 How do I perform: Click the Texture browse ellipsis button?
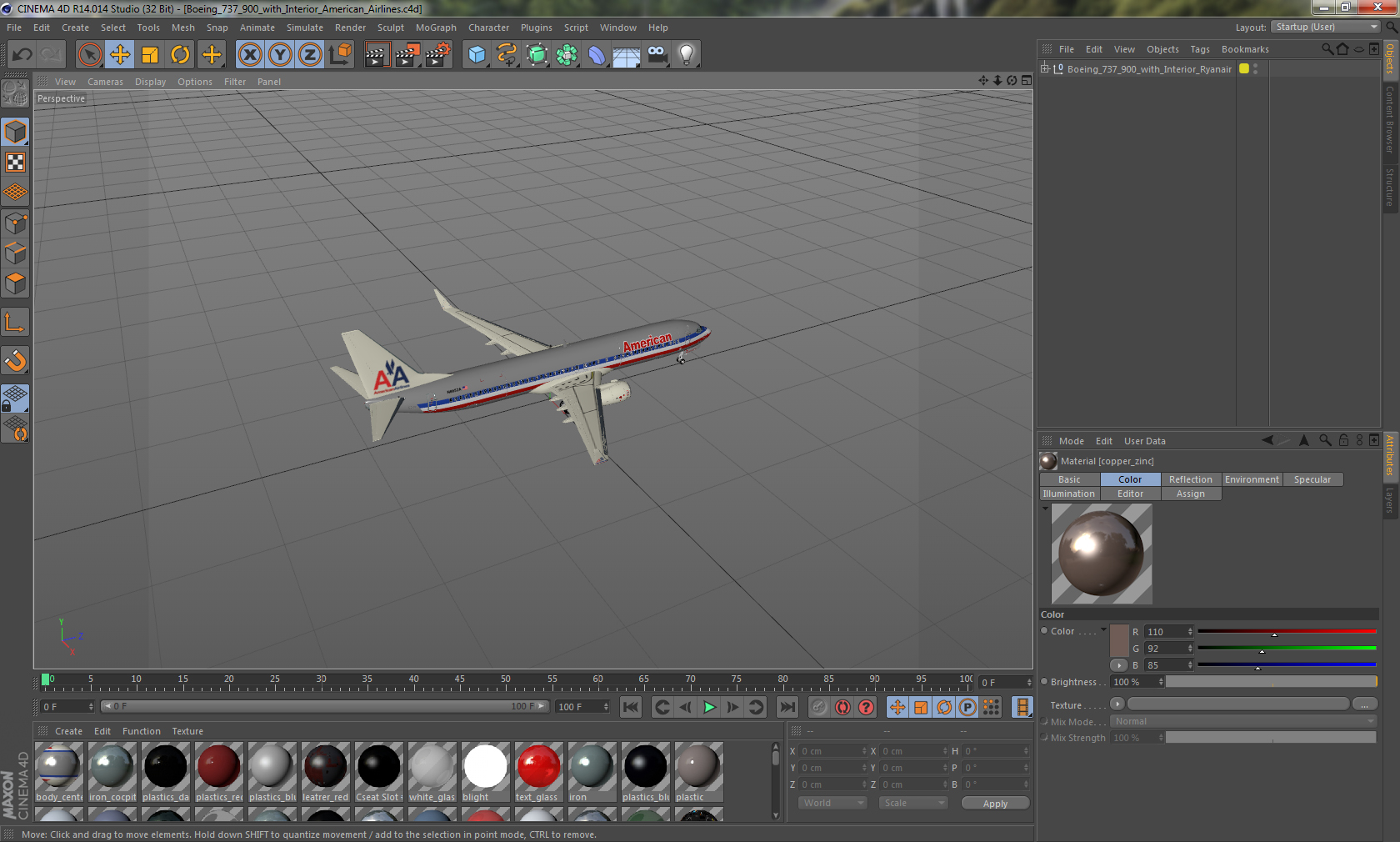pyautogui.click(x=1364, y=704)
